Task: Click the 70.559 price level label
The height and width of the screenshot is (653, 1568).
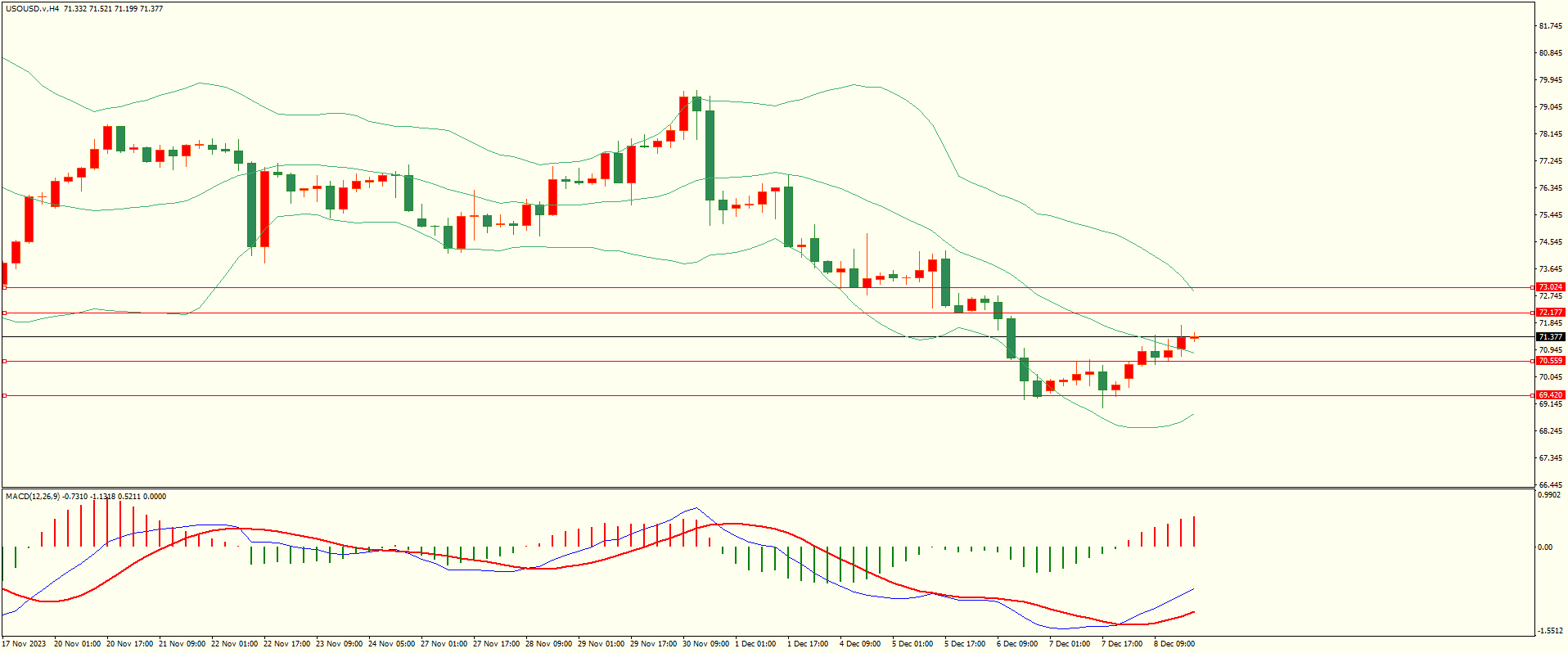Action: coord(1550,361)
